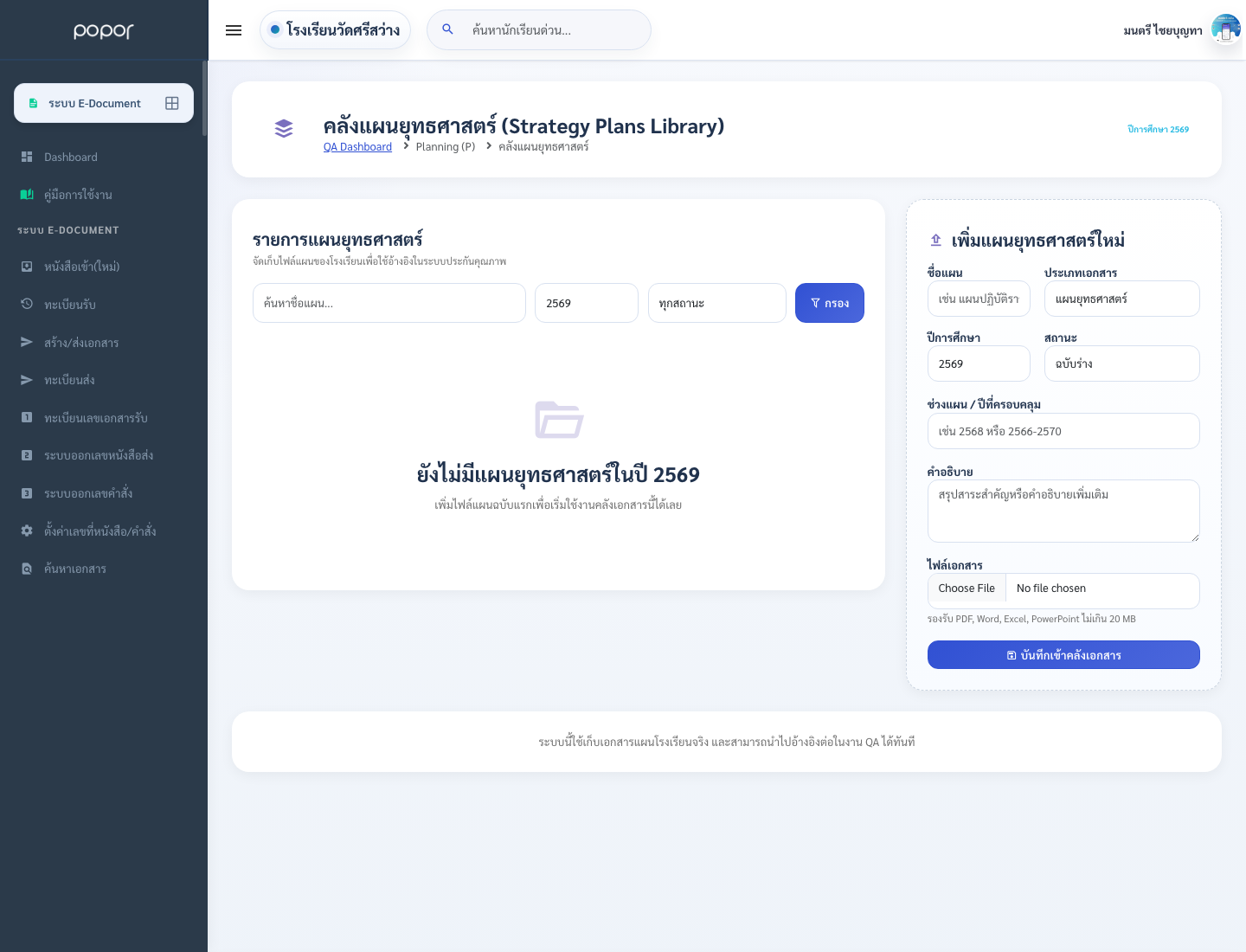Click the คลังแผนยุทธศาสตร์ breadcrumb text

543,147
